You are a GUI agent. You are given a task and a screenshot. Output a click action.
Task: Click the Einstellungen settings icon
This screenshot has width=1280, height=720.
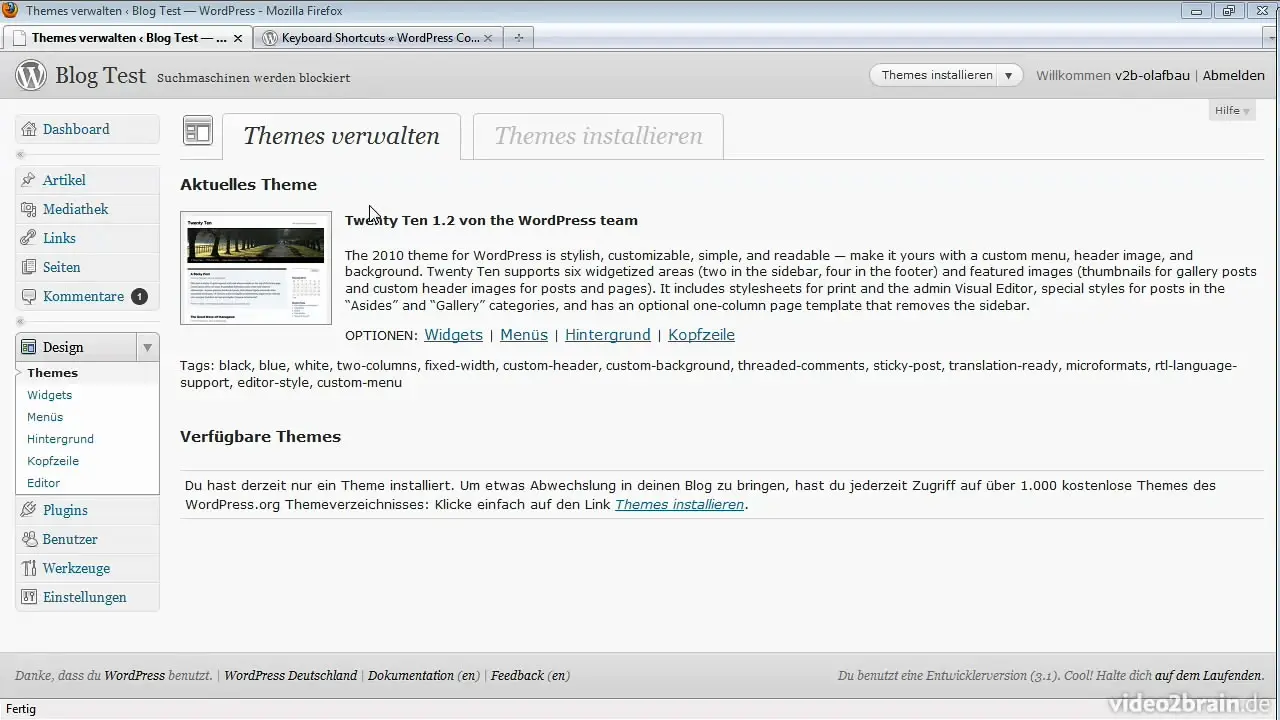29,597
